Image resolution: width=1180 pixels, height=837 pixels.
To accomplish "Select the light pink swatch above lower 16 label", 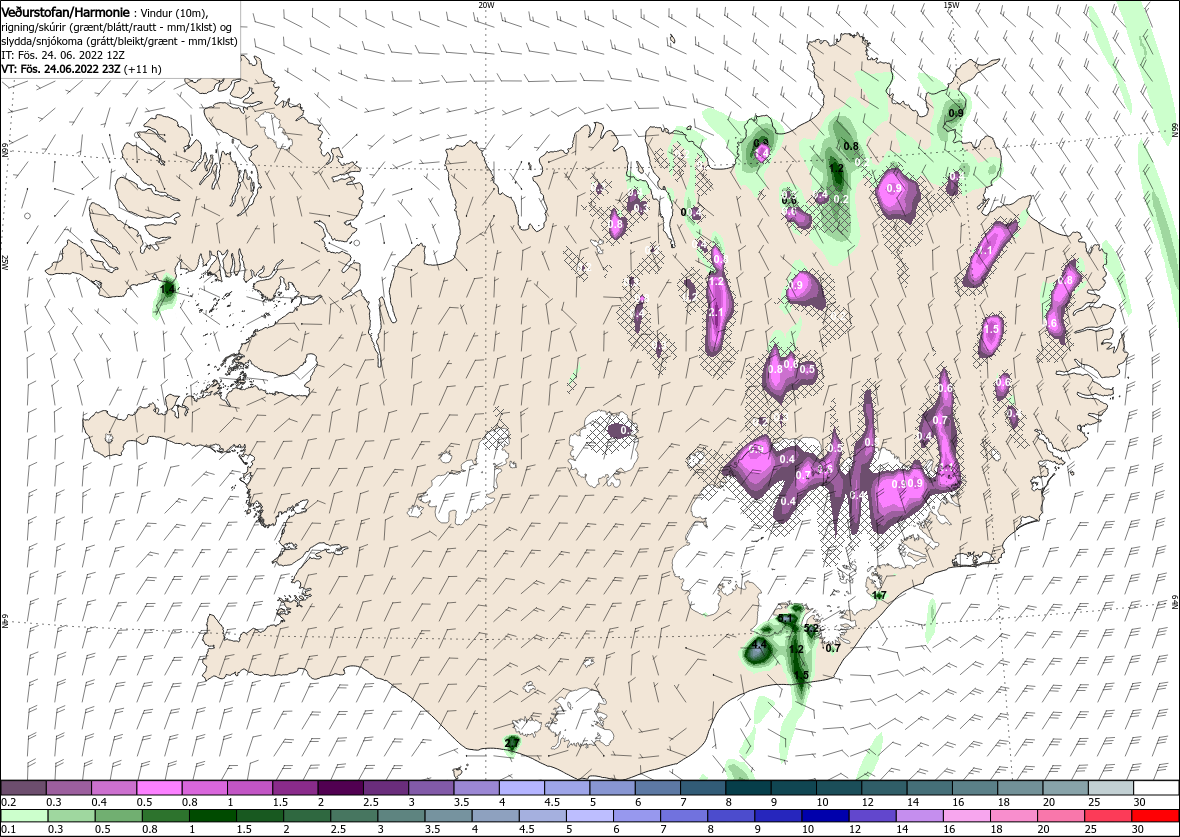I will click(x=967, y=817).
